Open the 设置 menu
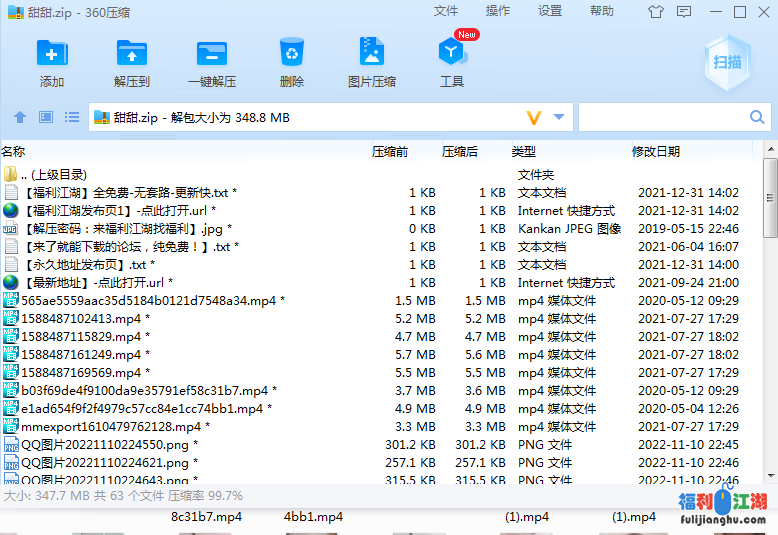Image resolution: width=778 pixels, height=535 pixels. (550, 11)
